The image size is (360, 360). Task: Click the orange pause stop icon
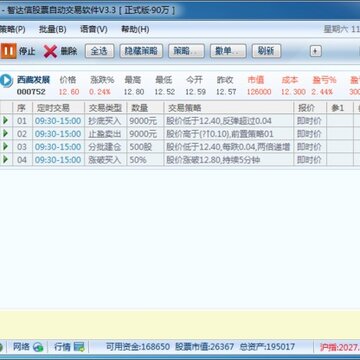click(8, 51)
